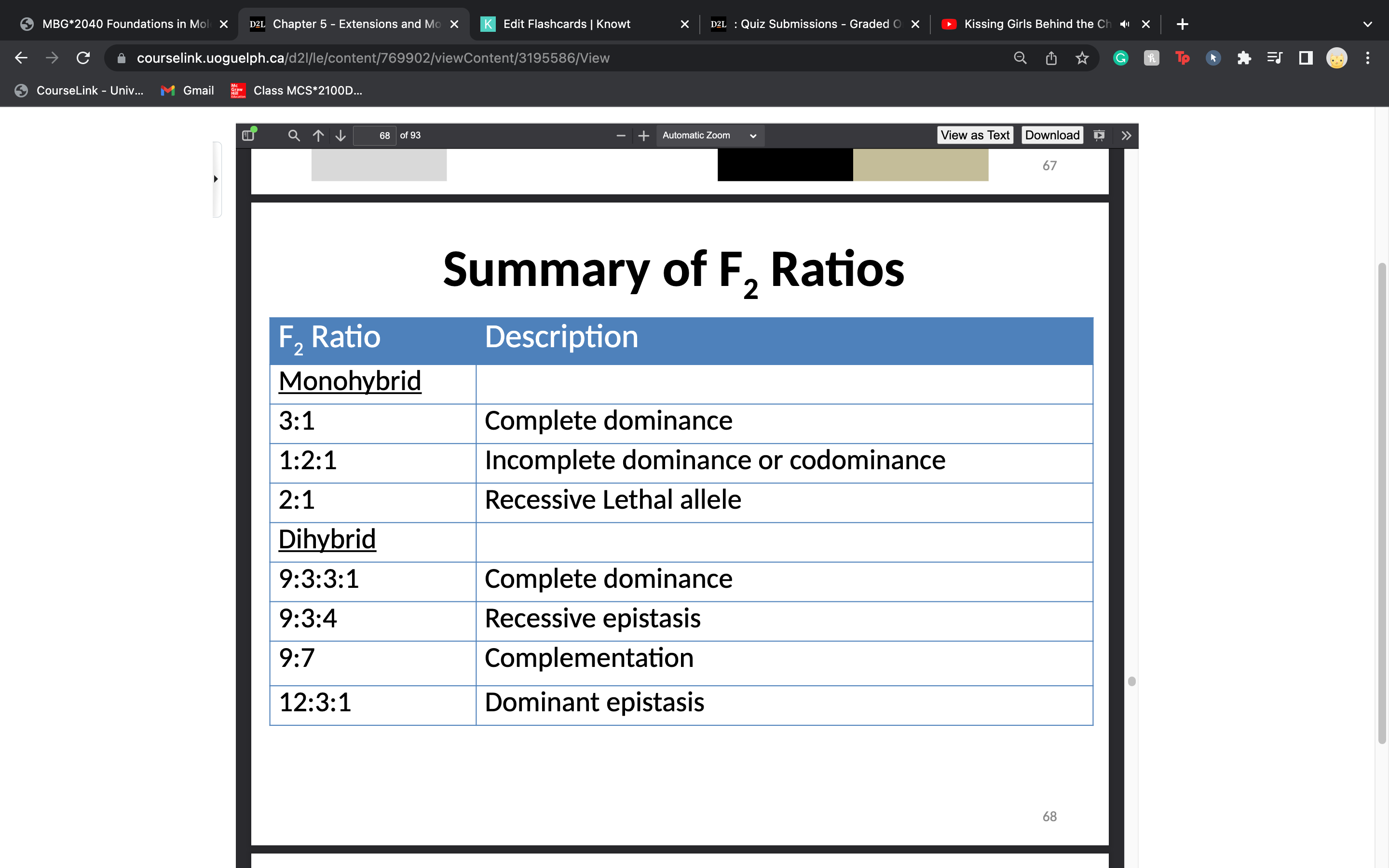Click the View as Text button
This screenshot has height=868, width=1389.
click(x=975, y=135)
